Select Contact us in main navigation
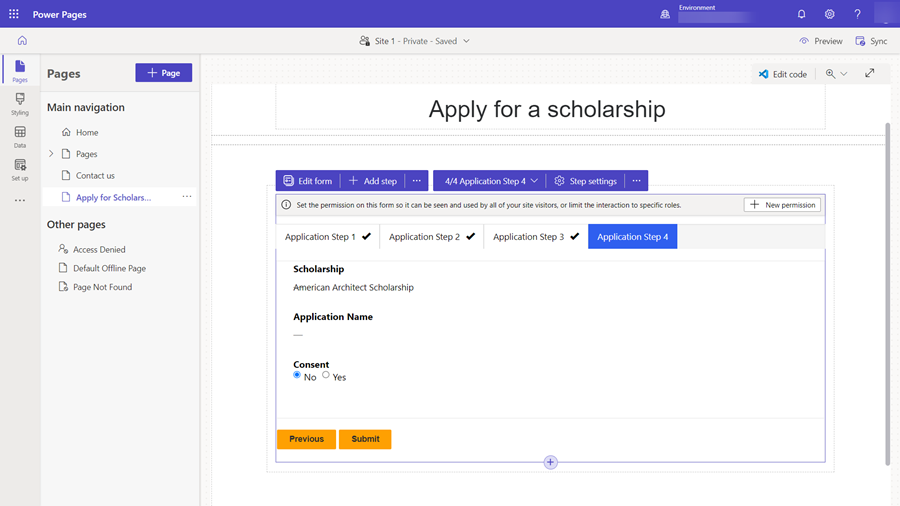 point(95,176)
